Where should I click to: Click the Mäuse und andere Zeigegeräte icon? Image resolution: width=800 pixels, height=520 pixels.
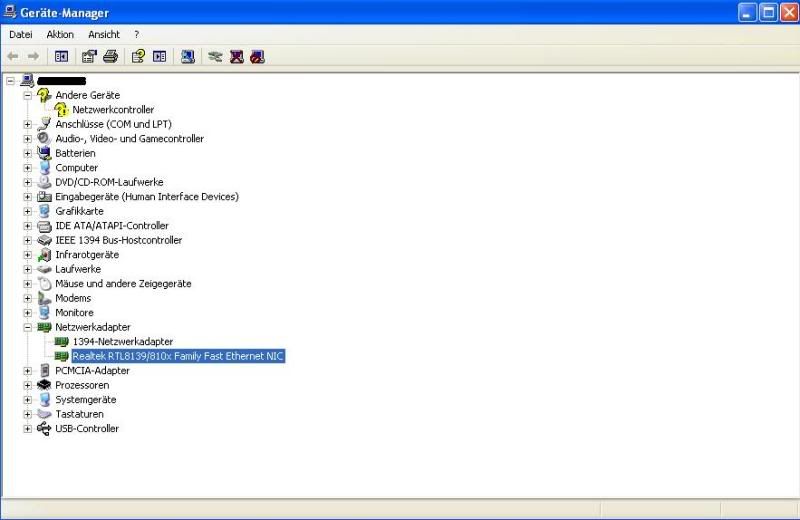point(44,284)
